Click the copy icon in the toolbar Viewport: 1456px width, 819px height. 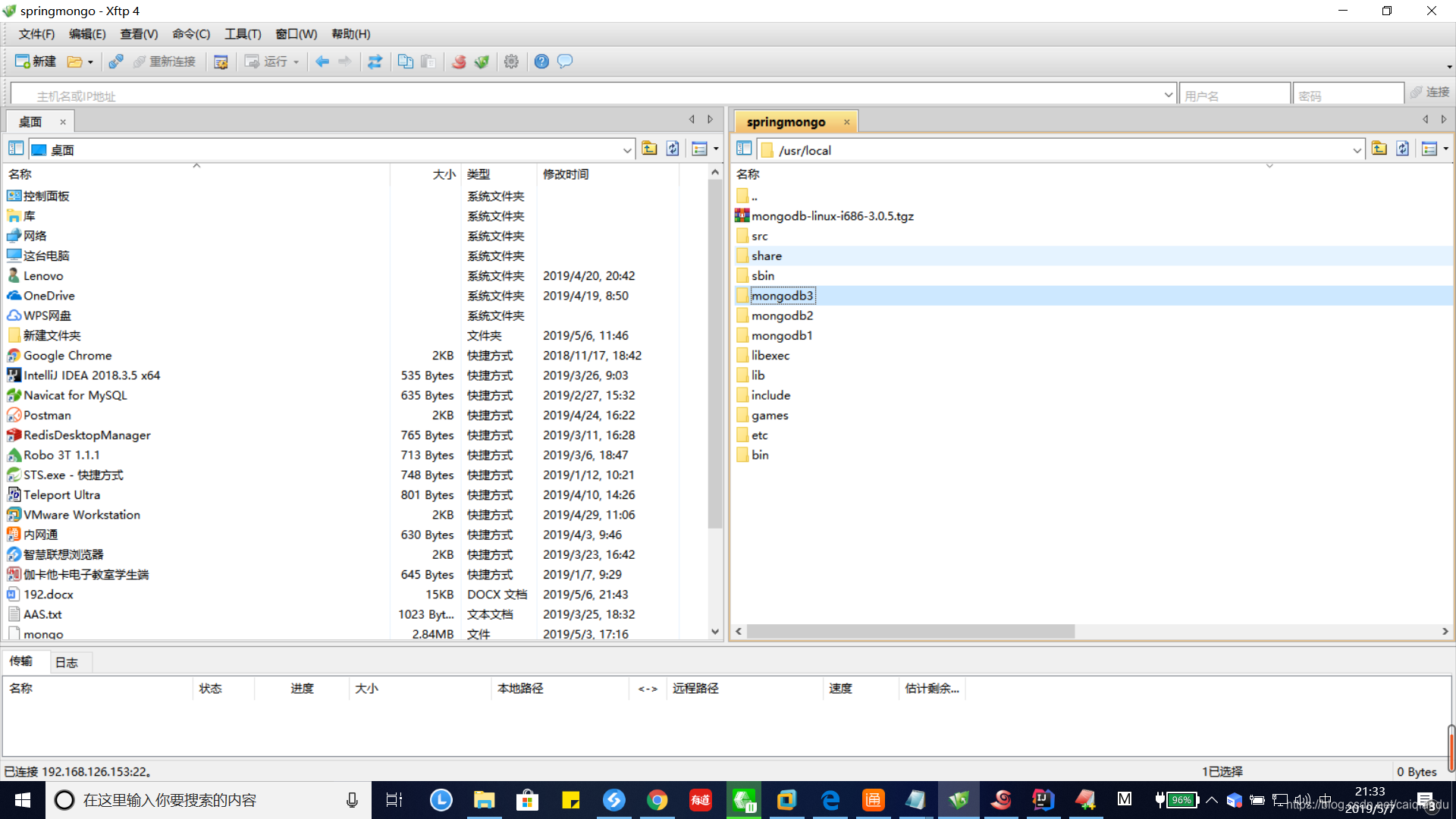coord(406,61)
